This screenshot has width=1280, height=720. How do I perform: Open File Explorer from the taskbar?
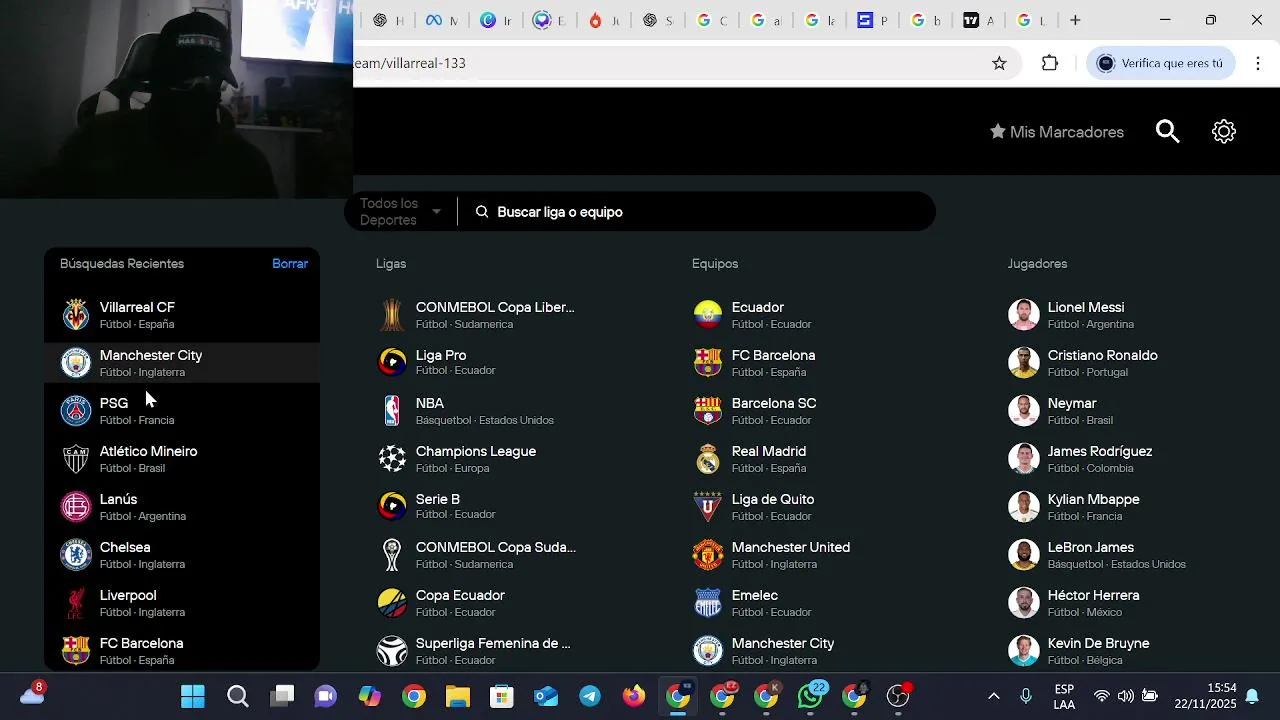(x=457, y=696)
